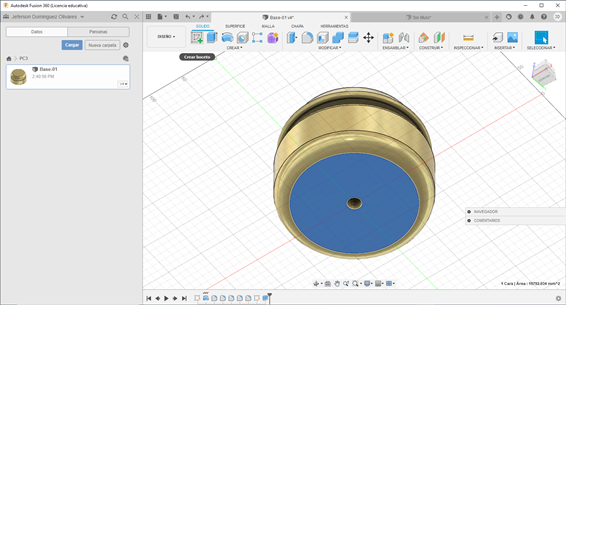The image size is (614, 542).
Task: Select the Move/Copy arrows tool
Action: pos(368,38)
